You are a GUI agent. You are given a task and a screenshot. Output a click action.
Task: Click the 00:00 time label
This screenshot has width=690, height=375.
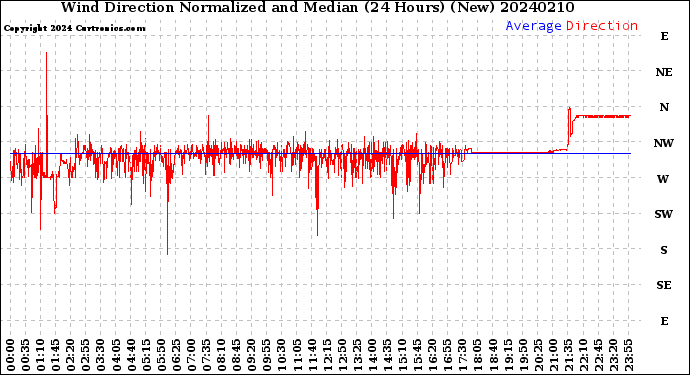coord(11,355)
